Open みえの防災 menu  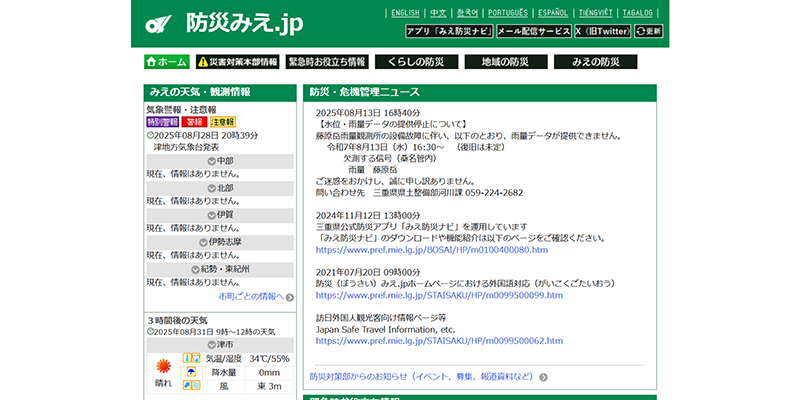click(x=595, y=62)
